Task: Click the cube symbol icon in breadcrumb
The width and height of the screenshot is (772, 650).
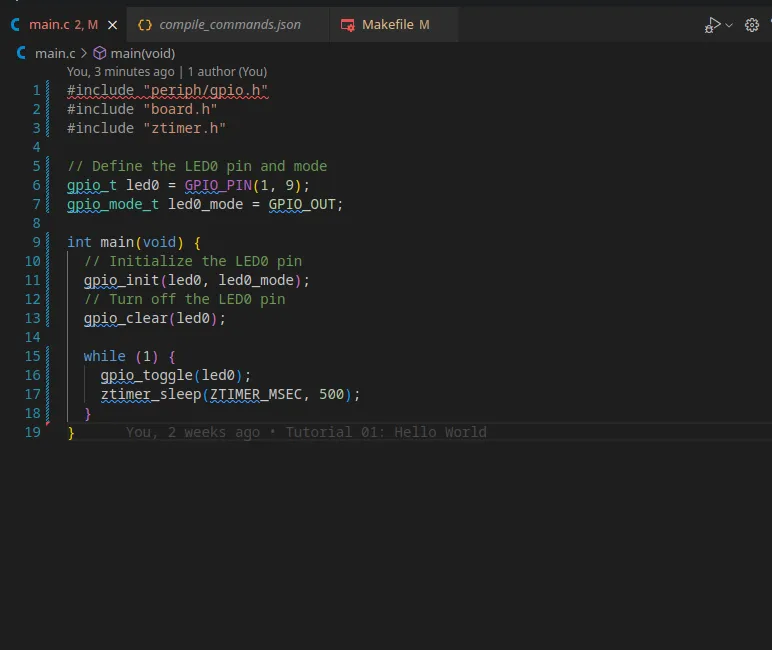Action: [x=99, y=53]
